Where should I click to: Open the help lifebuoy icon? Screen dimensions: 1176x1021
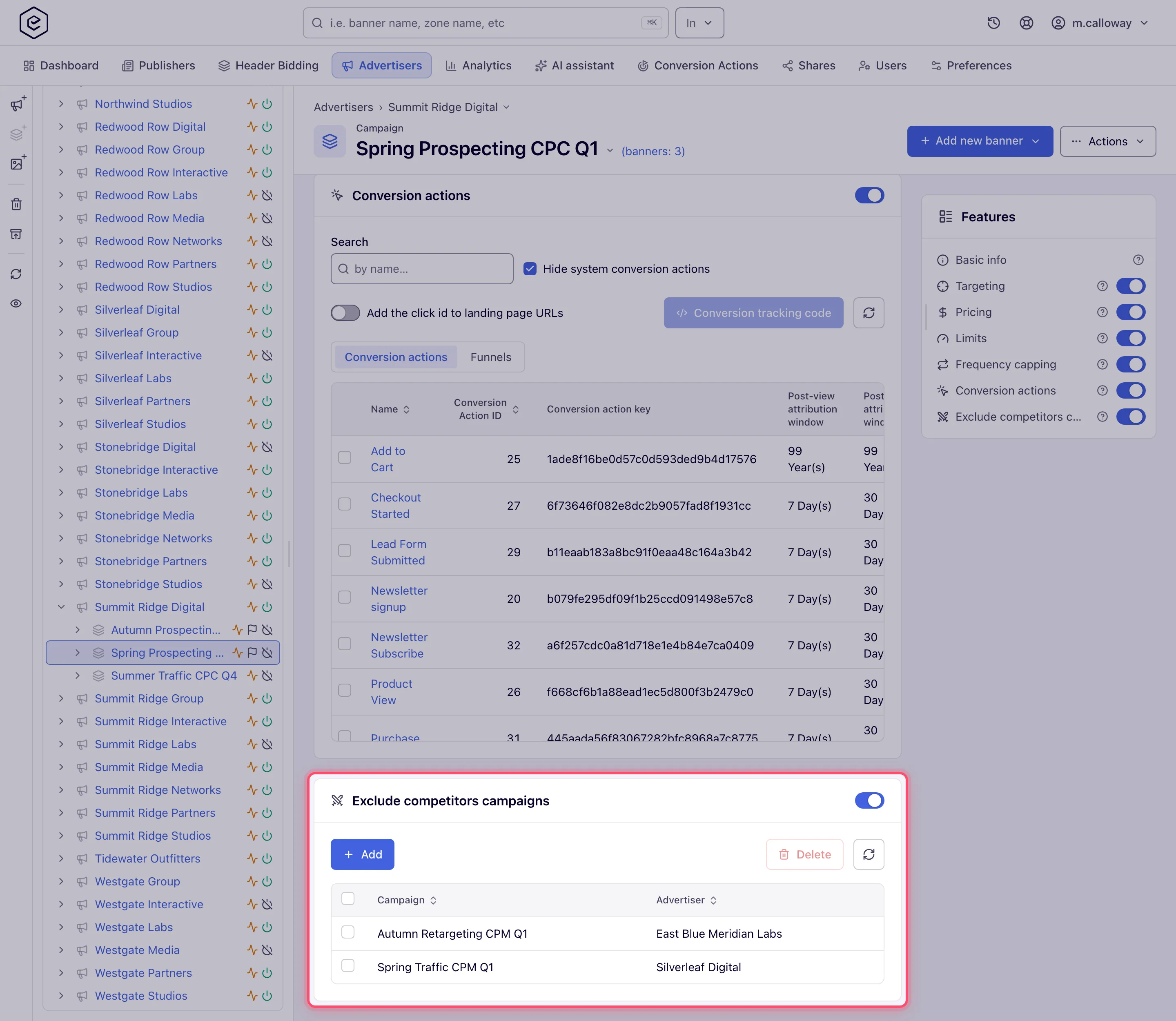(x=1026, y=23)
